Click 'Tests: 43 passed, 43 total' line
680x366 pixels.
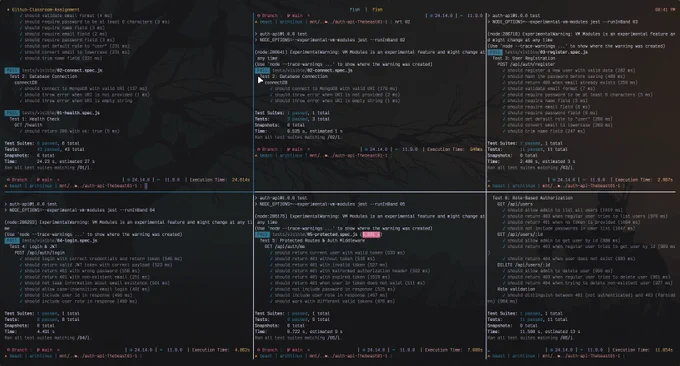click(x=45, y=149)
